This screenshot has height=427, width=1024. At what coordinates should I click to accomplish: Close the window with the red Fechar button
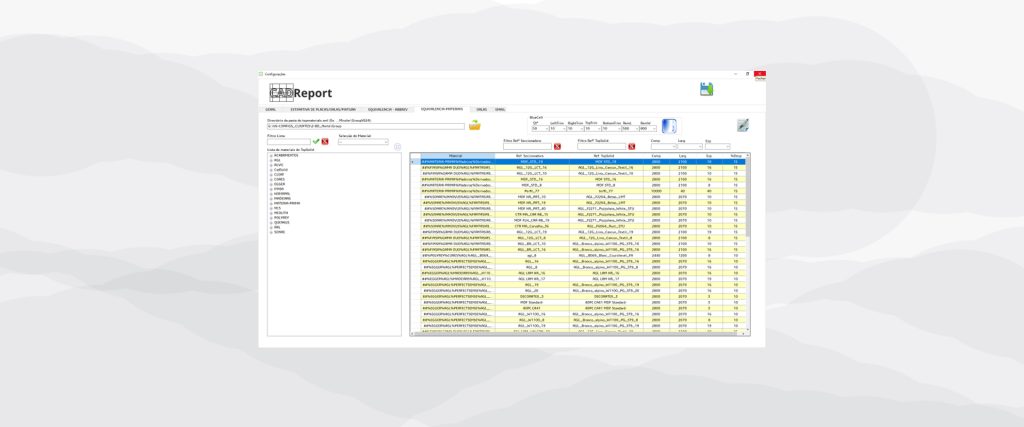760,74
